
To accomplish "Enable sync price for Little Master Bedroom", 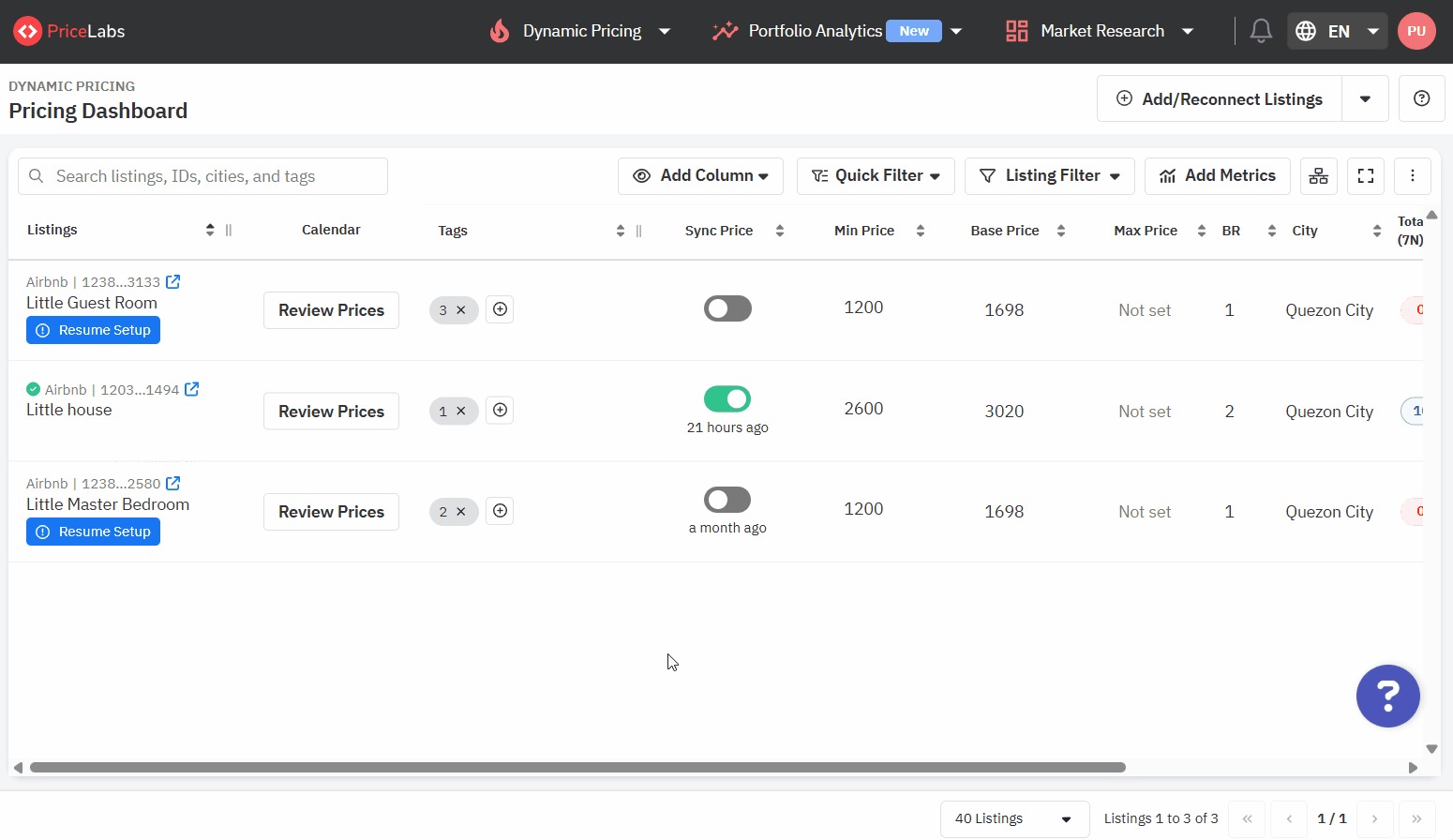I will 727,500.
